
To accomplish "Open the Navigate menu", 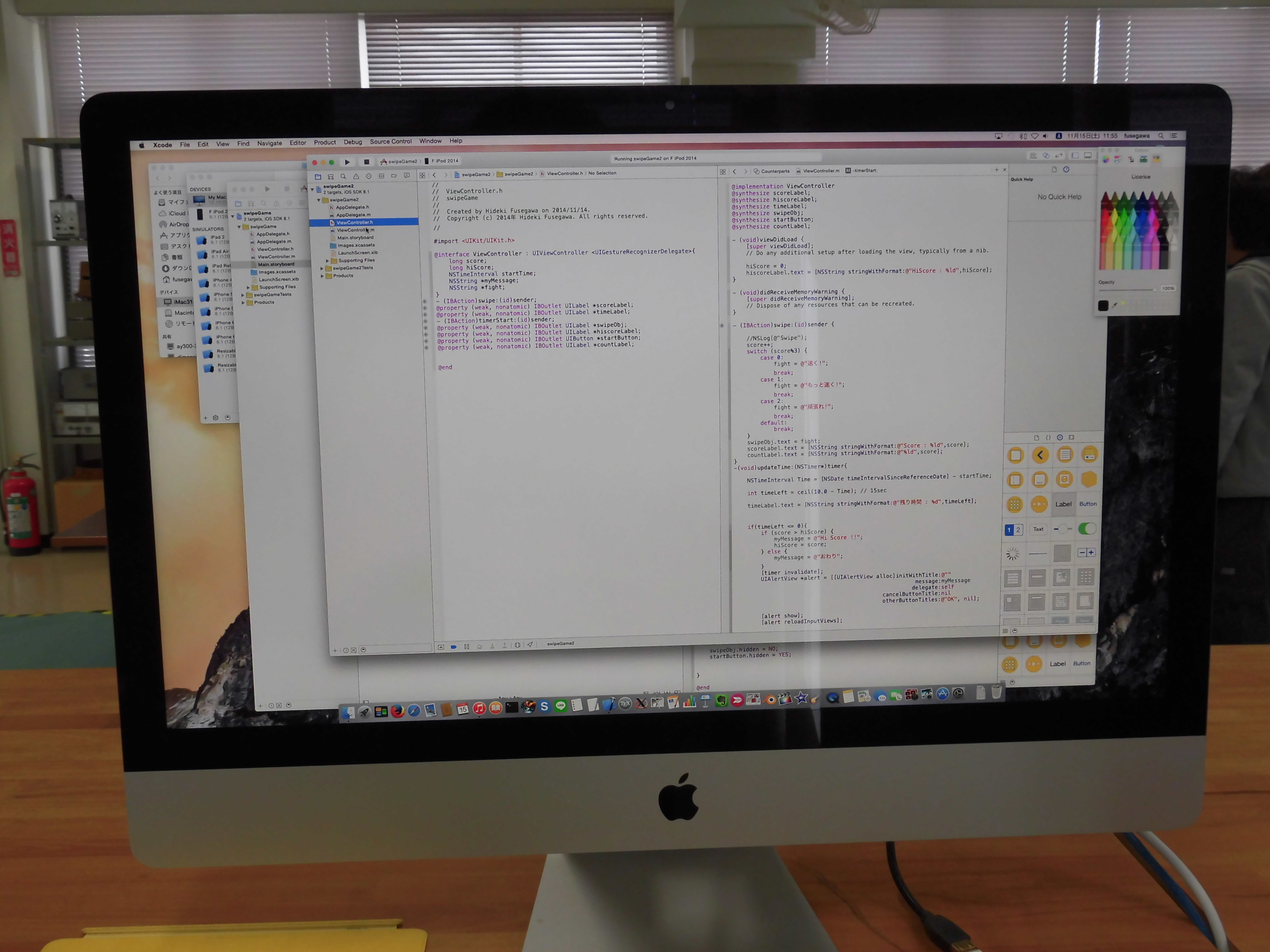I will (x=270, y=143).
